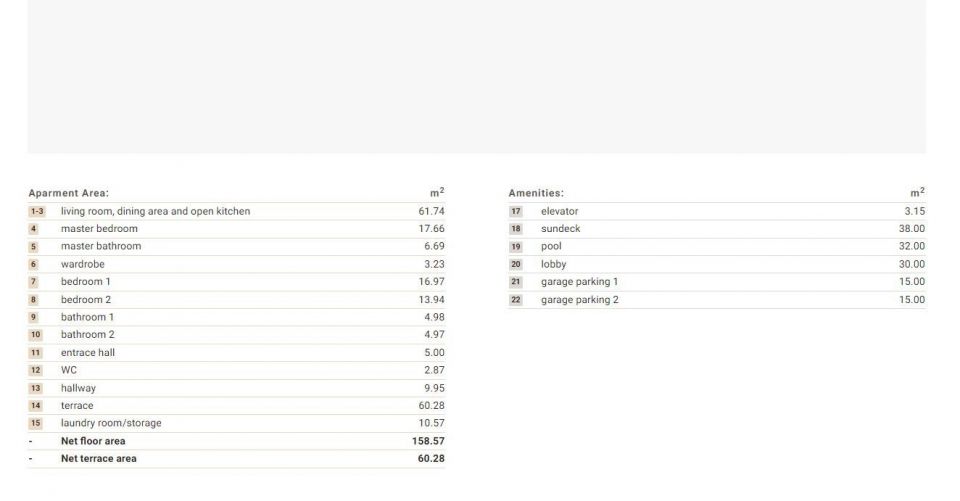Viewport: 960px width, 501px height.
Task: Click the 1-3 room number badge
Action: point(36,211)
